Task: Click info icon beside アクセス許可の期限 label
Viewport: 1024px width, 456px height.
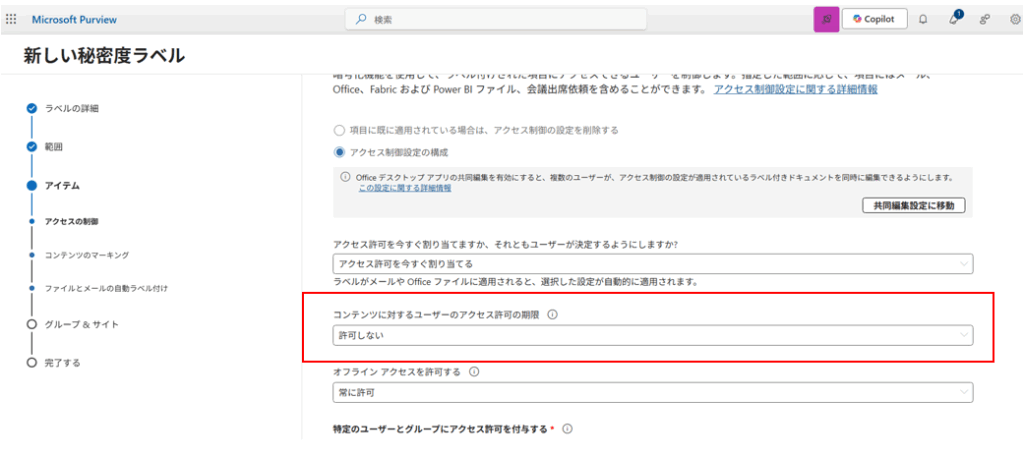Action: [552, 314]
